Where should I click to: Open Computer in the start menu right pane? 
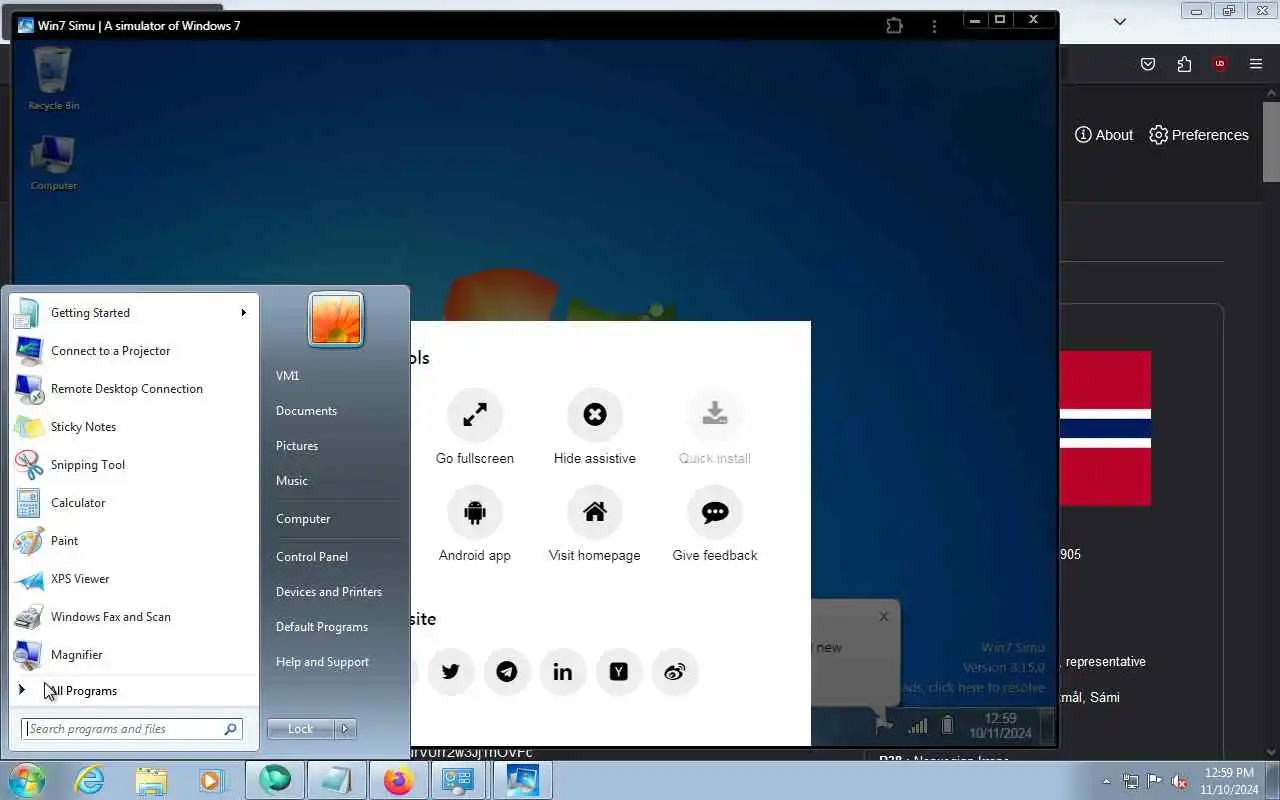coord(303,519)
